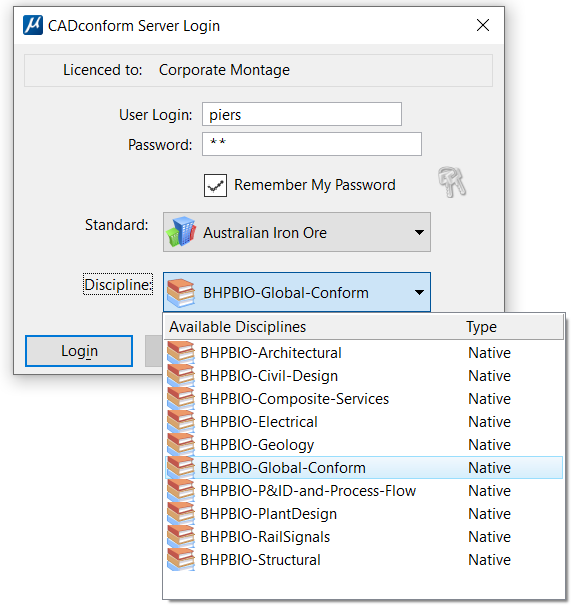
Task: Click Native type for BHPBIO-Architectural row
Action: click(489, 353)
